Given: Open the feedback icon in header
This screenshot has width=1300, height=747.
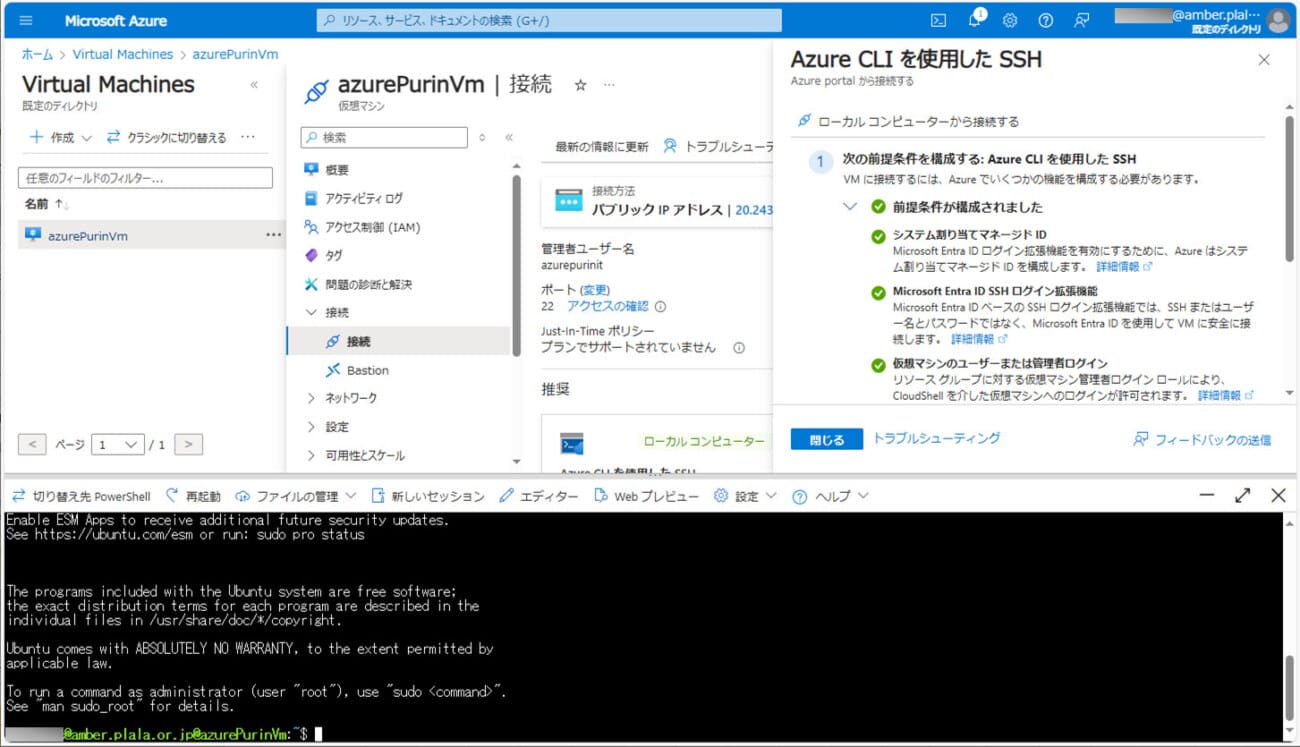Looking at the screenshot, I should click(1081, 20).
